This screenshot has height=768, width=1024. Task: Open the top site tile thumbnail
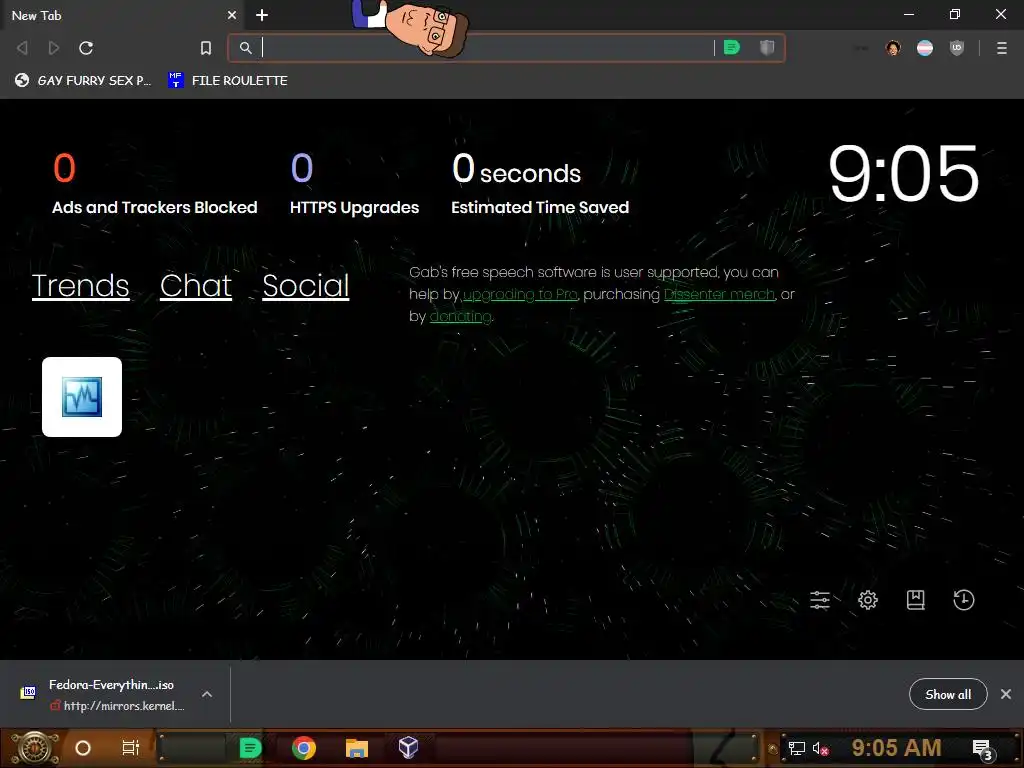(82, 397)
